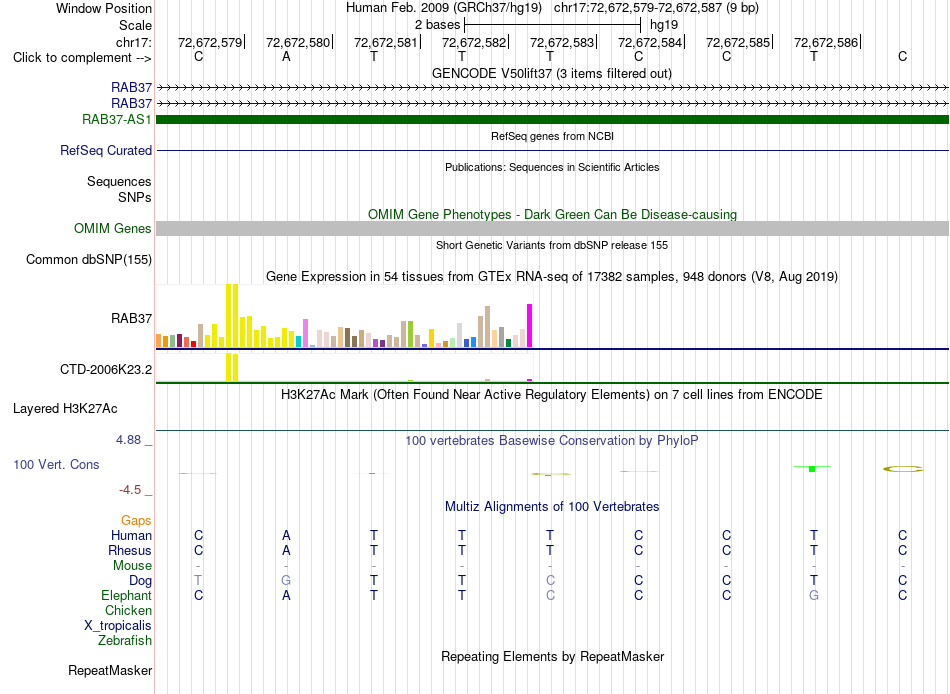Click the RefSeq genes from NCBI title
The image size is (950, 694).
tap(552, 136)
